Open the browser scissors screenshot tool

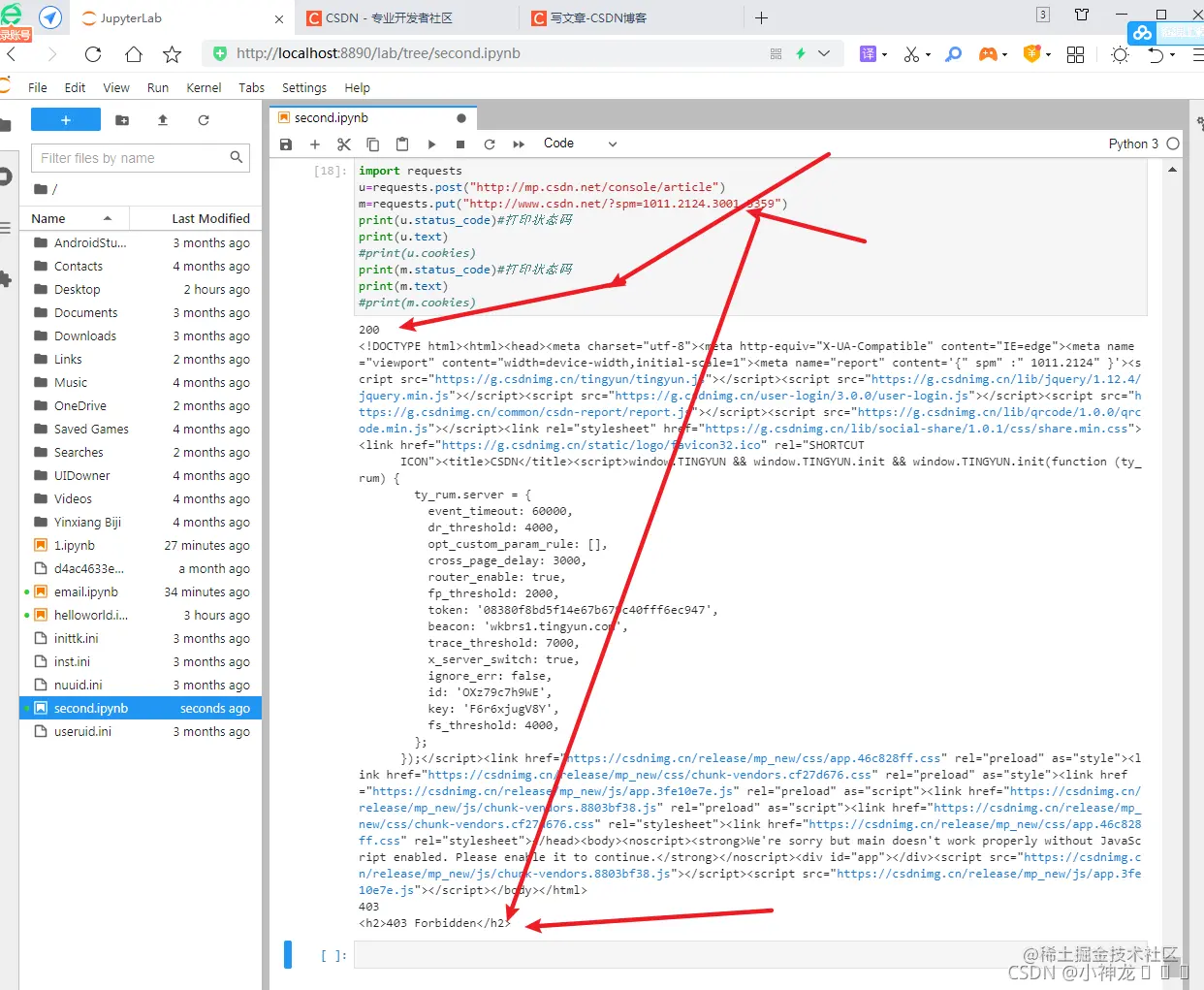pyautogui.click(x=911, y=54)
